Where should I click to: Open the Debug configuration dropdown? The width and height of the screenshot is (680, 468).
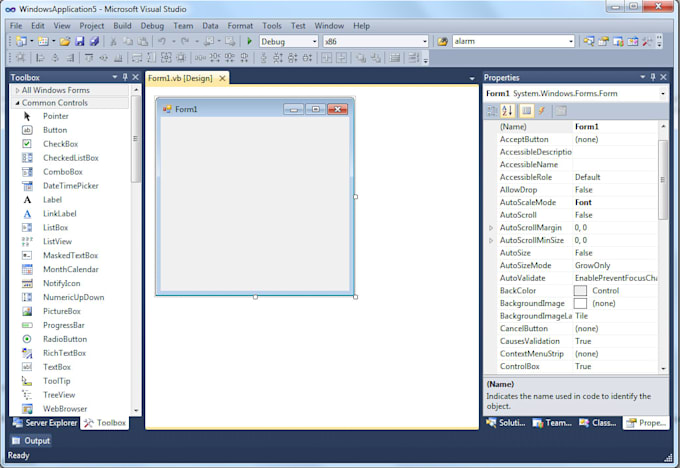point(288,42)
